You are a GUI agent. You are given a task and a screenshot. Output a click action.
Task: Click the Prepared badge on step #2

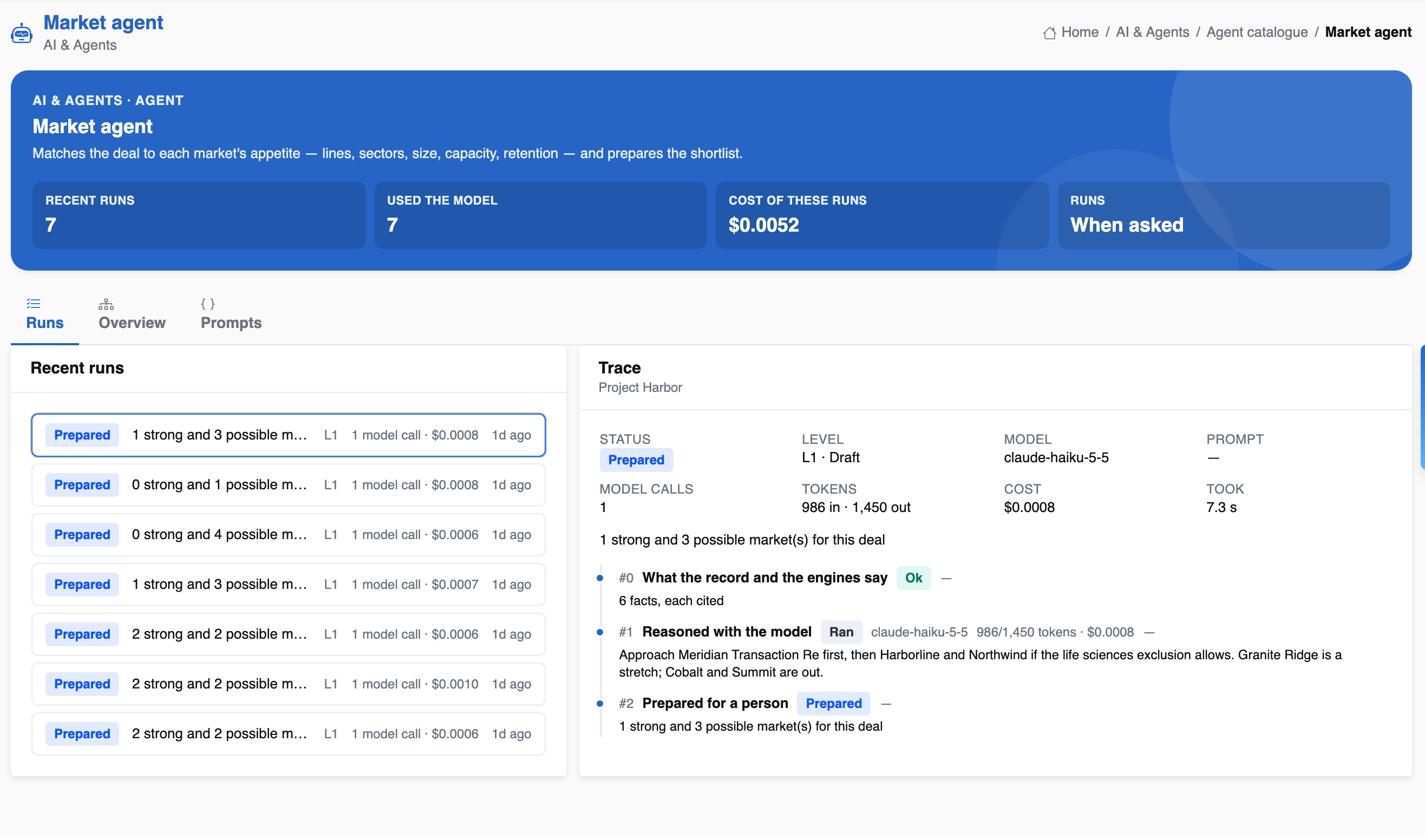pos(833,704)
